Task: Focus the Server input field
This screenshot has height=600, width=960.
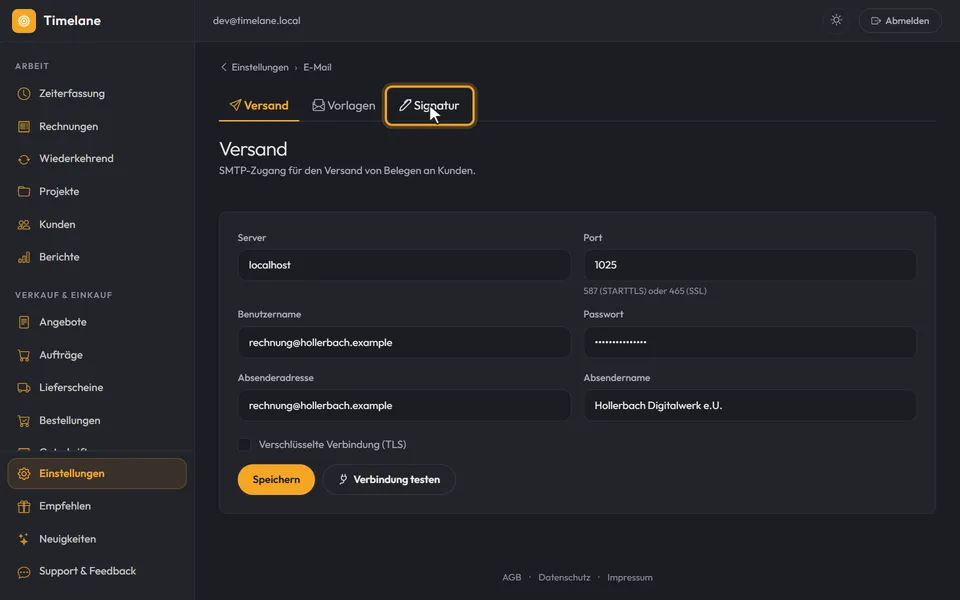Action: click(404, 265)
